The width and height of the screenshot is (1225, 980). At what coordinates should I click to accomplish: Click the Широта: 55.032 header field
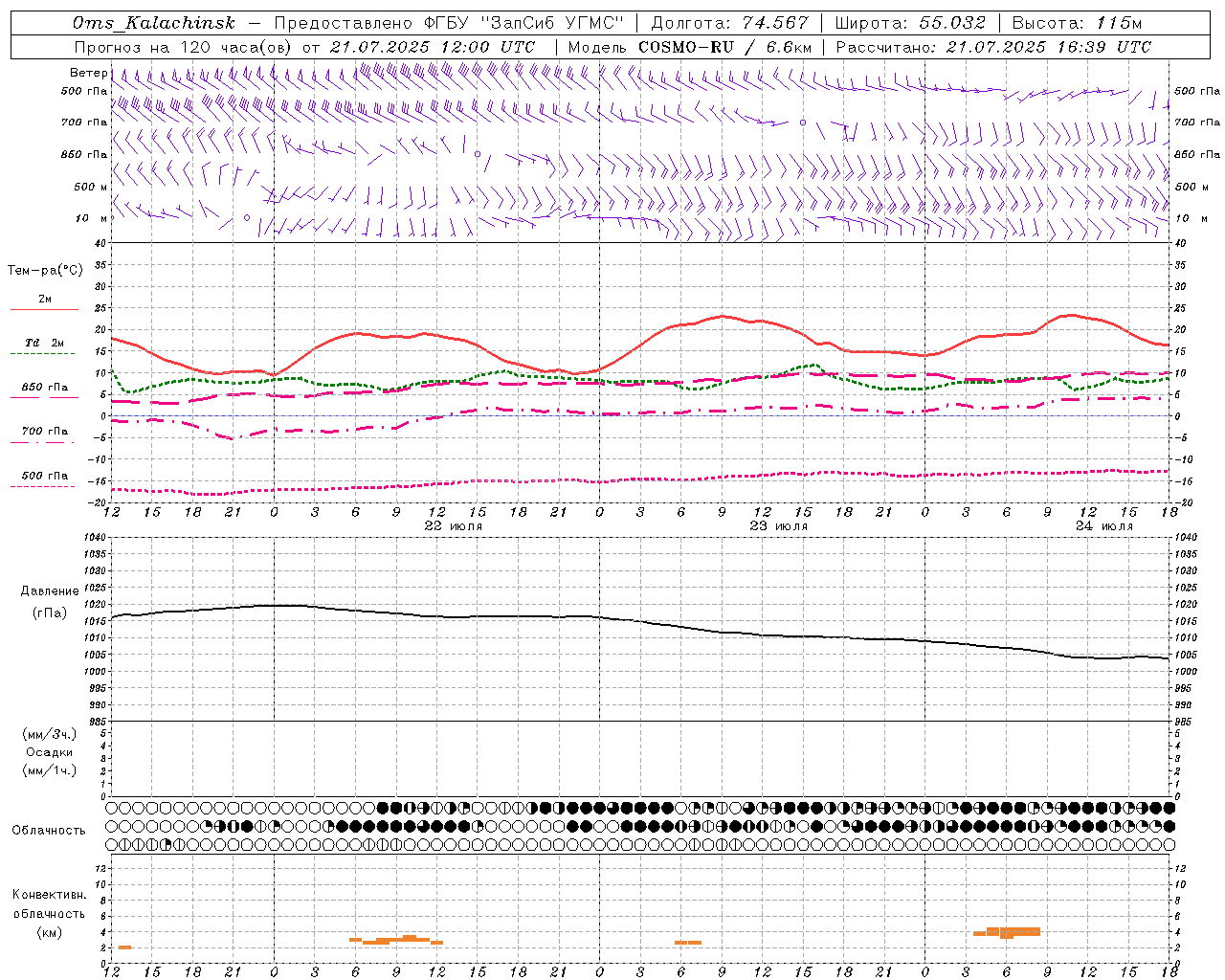[910, 24]
